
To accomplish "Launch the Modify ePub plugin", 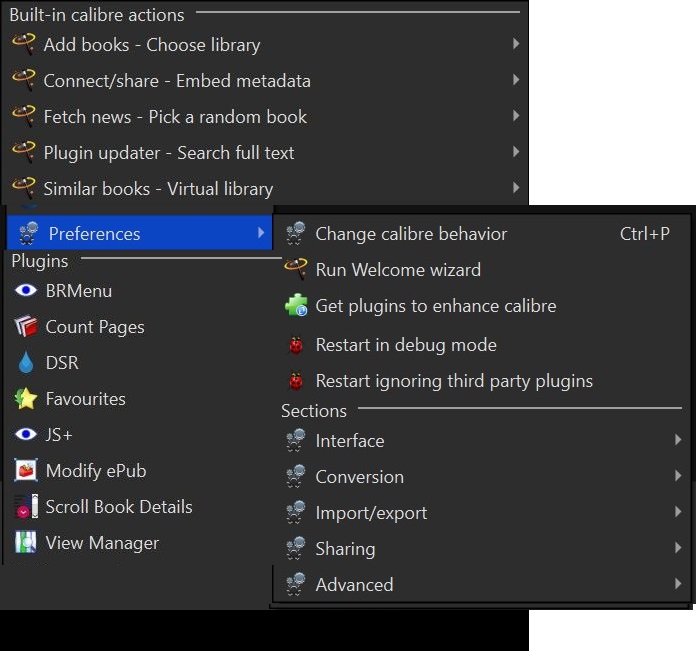I will point(138,470).
